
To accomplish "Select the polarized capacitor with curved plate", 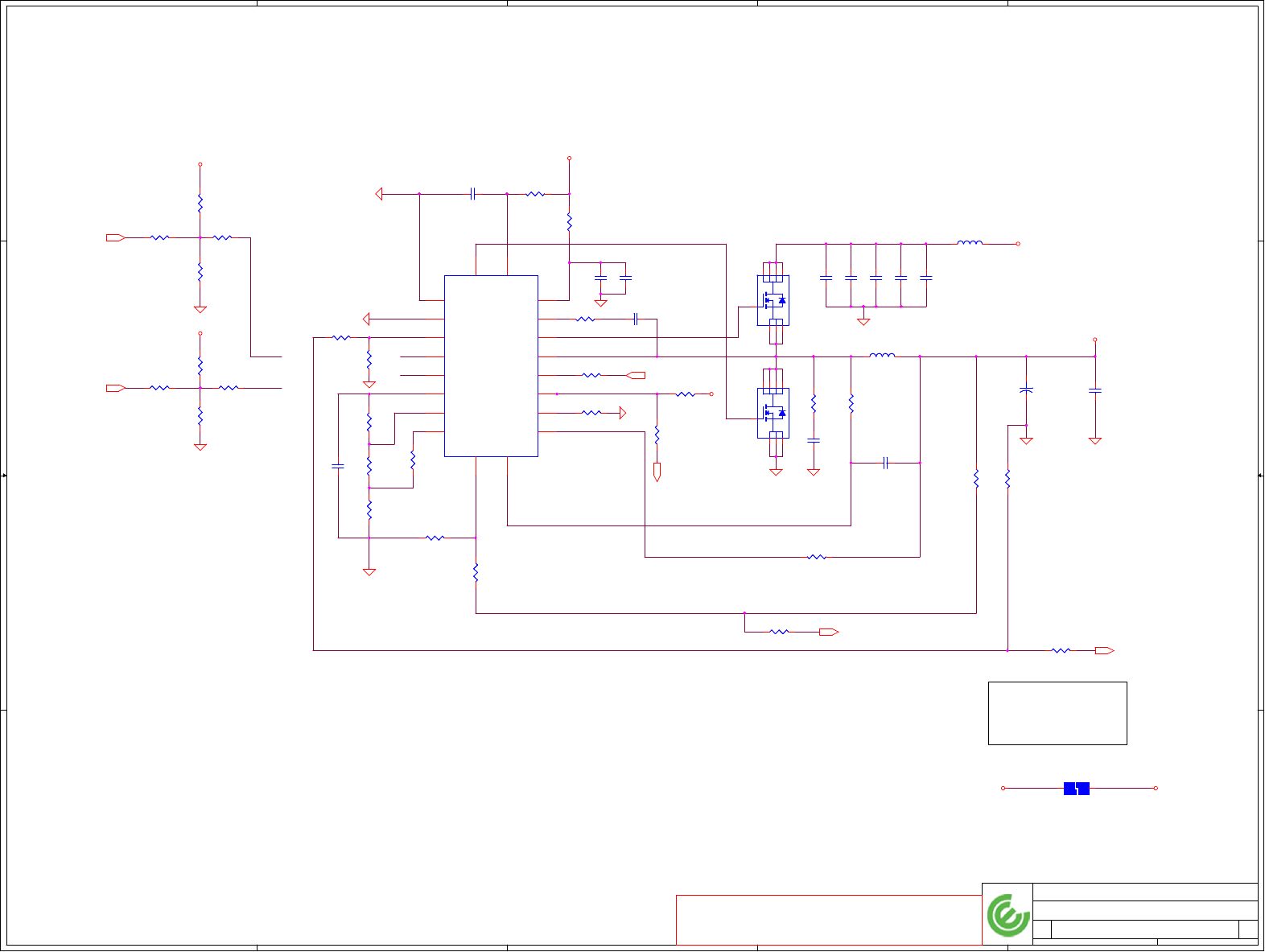I will click(1026, 390).
